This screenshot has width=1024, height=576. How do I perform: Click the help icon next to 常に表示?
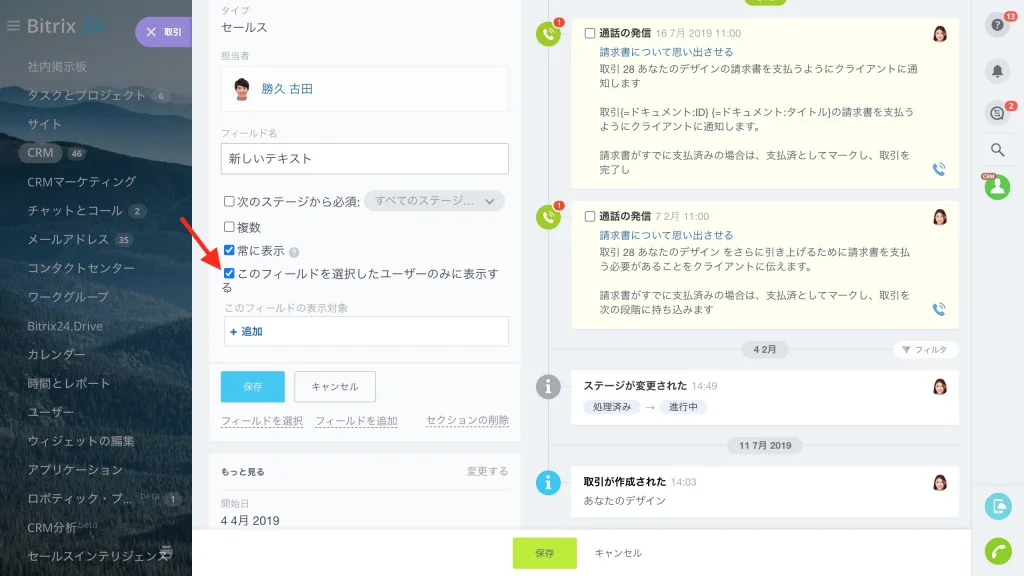pyautogui.click(x=294, y=252)
